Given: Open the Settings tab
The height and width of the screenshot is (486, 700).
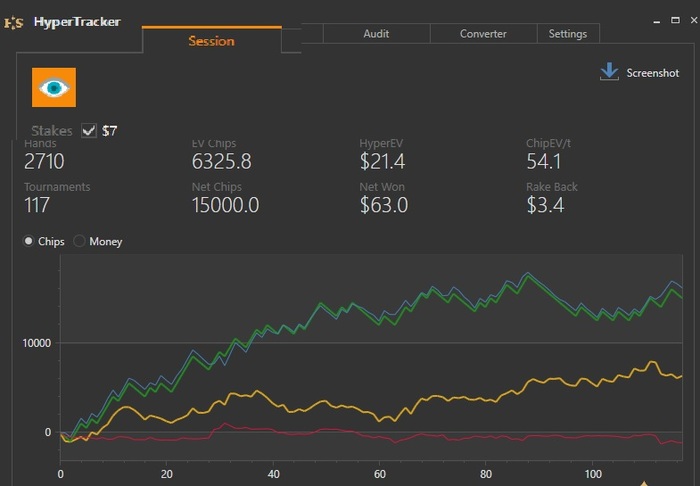Looking at the screenshot, I should pos(568,34).
